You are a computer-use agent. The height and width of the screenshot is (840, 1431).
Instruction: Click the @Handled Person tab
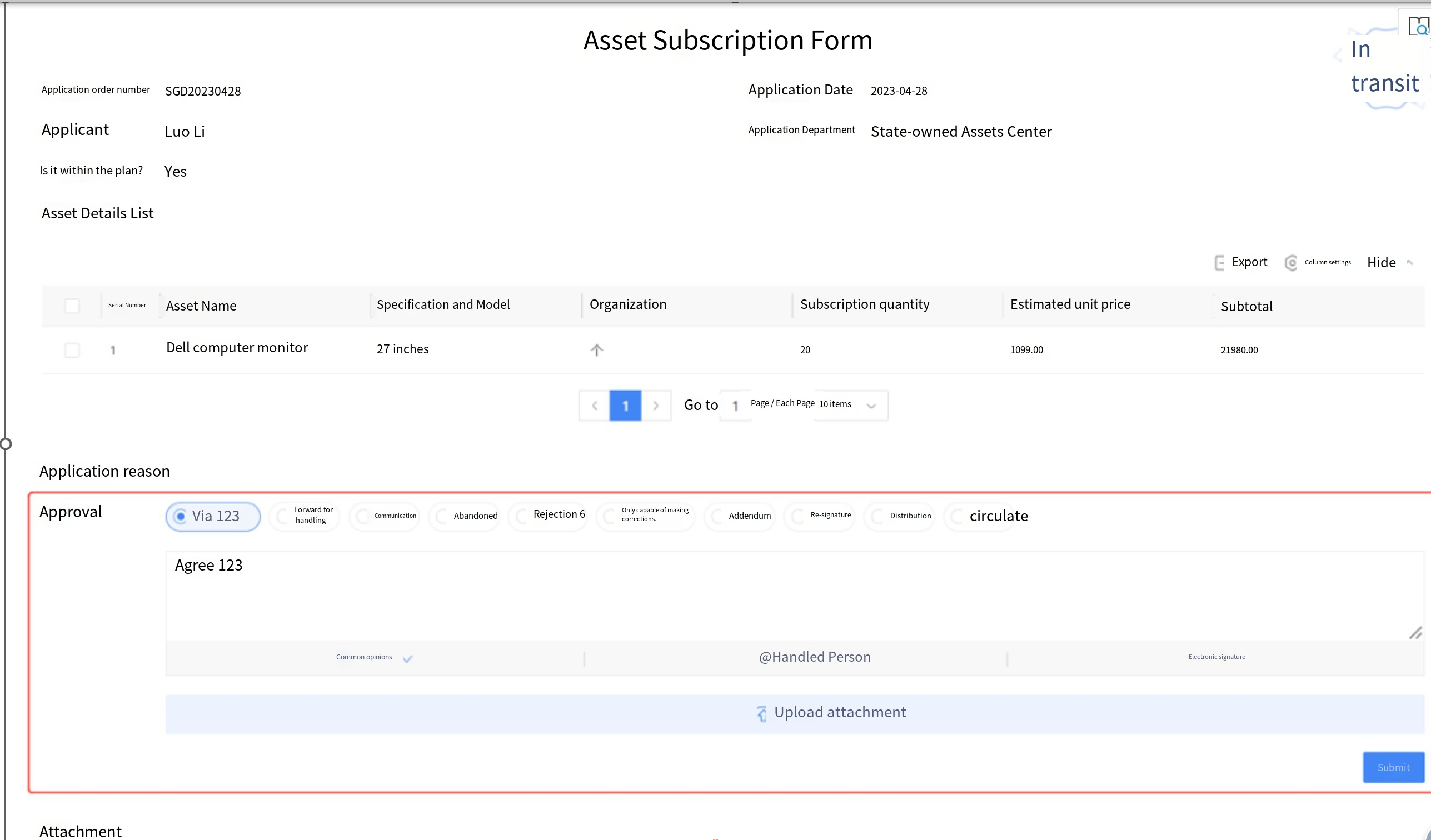pos(814,657)
